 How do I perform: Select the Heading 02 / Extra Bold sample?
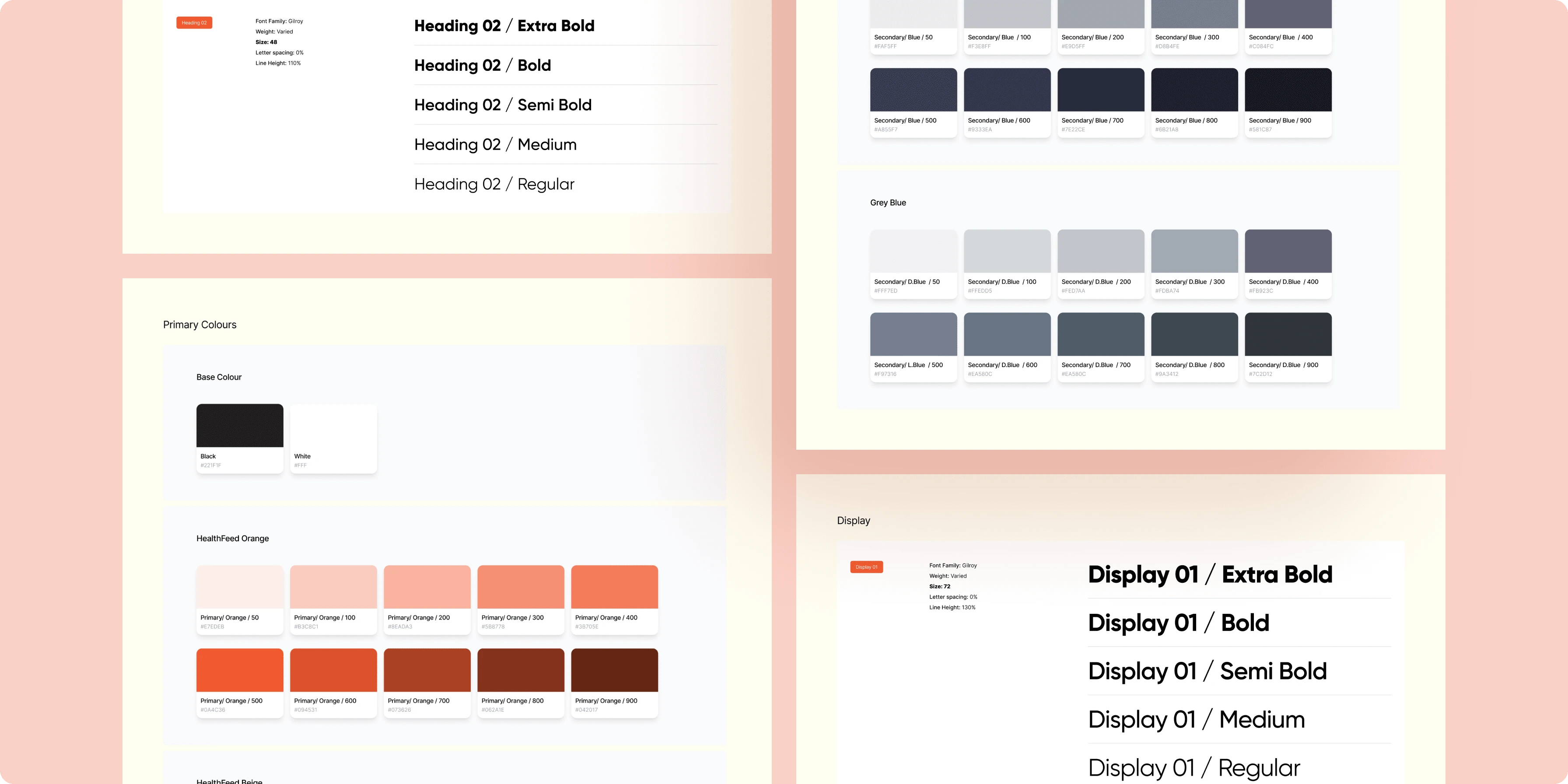click(504, 25)
